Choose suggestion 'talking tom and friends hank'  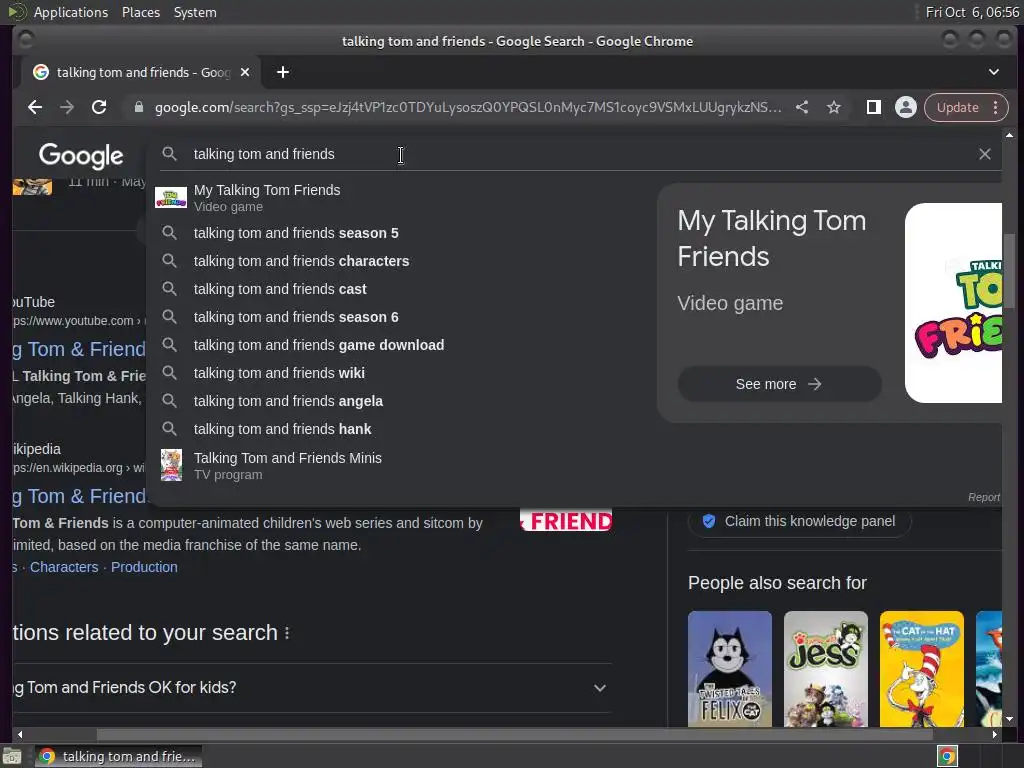pos(402,430)
